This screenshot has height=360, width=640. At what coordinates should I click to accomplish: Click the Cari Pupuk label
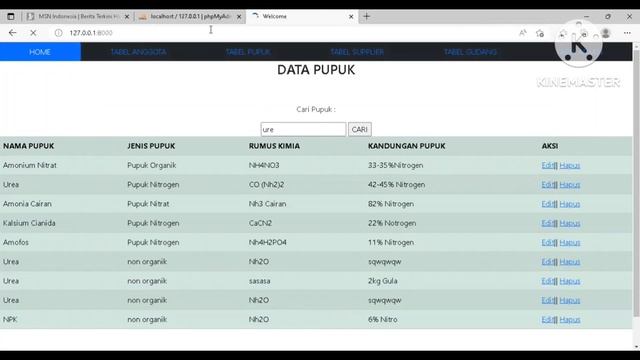[x=316, y=109]
